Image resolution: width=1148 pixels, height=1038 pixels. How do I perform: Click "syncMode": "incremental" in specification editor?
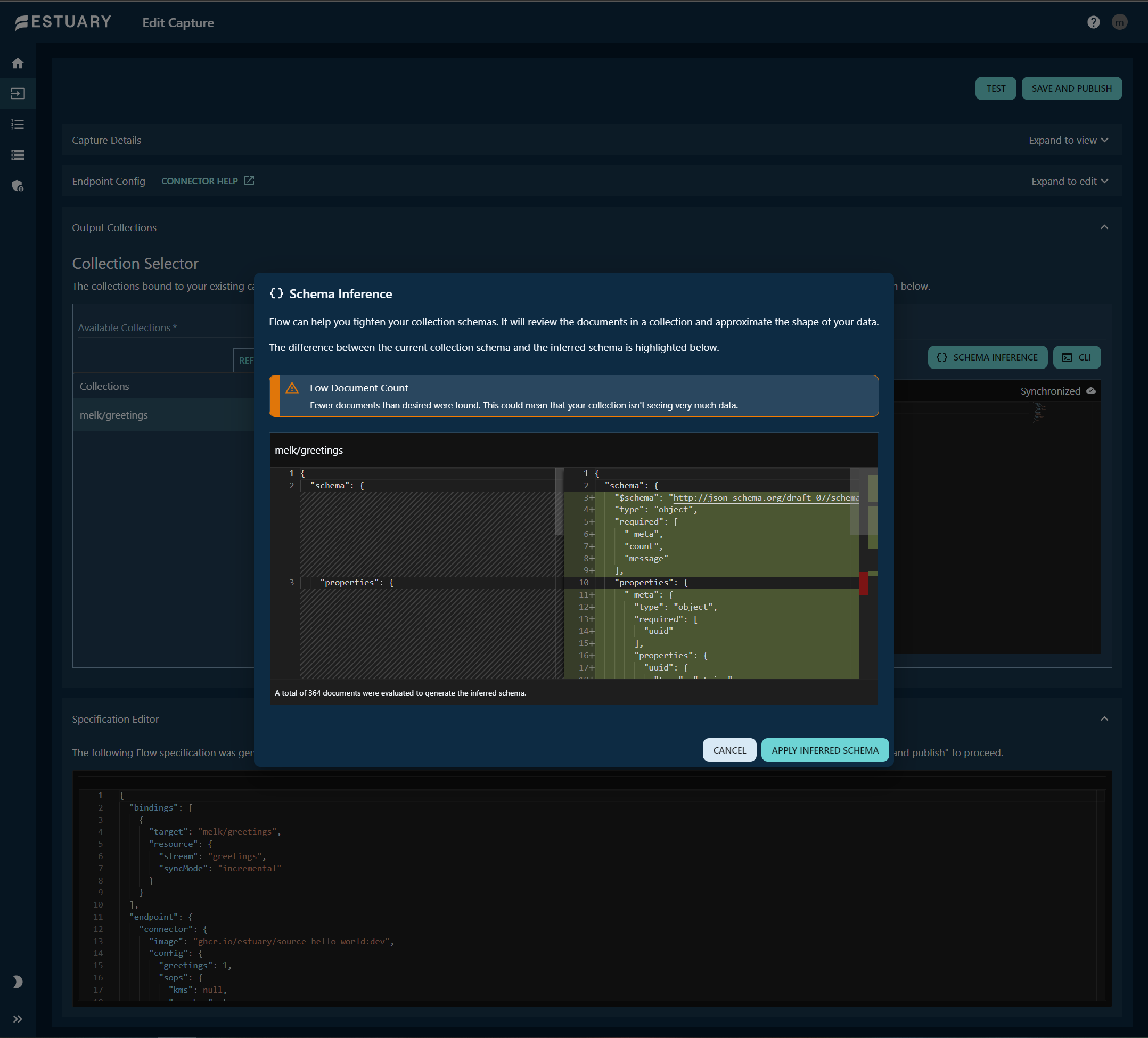point(220,868)
